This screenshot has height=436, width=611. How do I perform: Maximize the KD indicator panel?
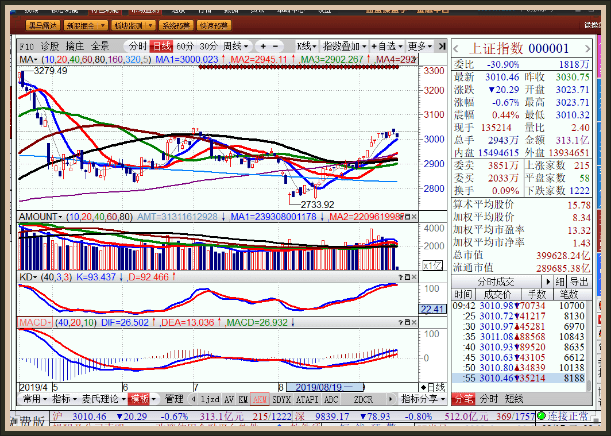[408, 277]
